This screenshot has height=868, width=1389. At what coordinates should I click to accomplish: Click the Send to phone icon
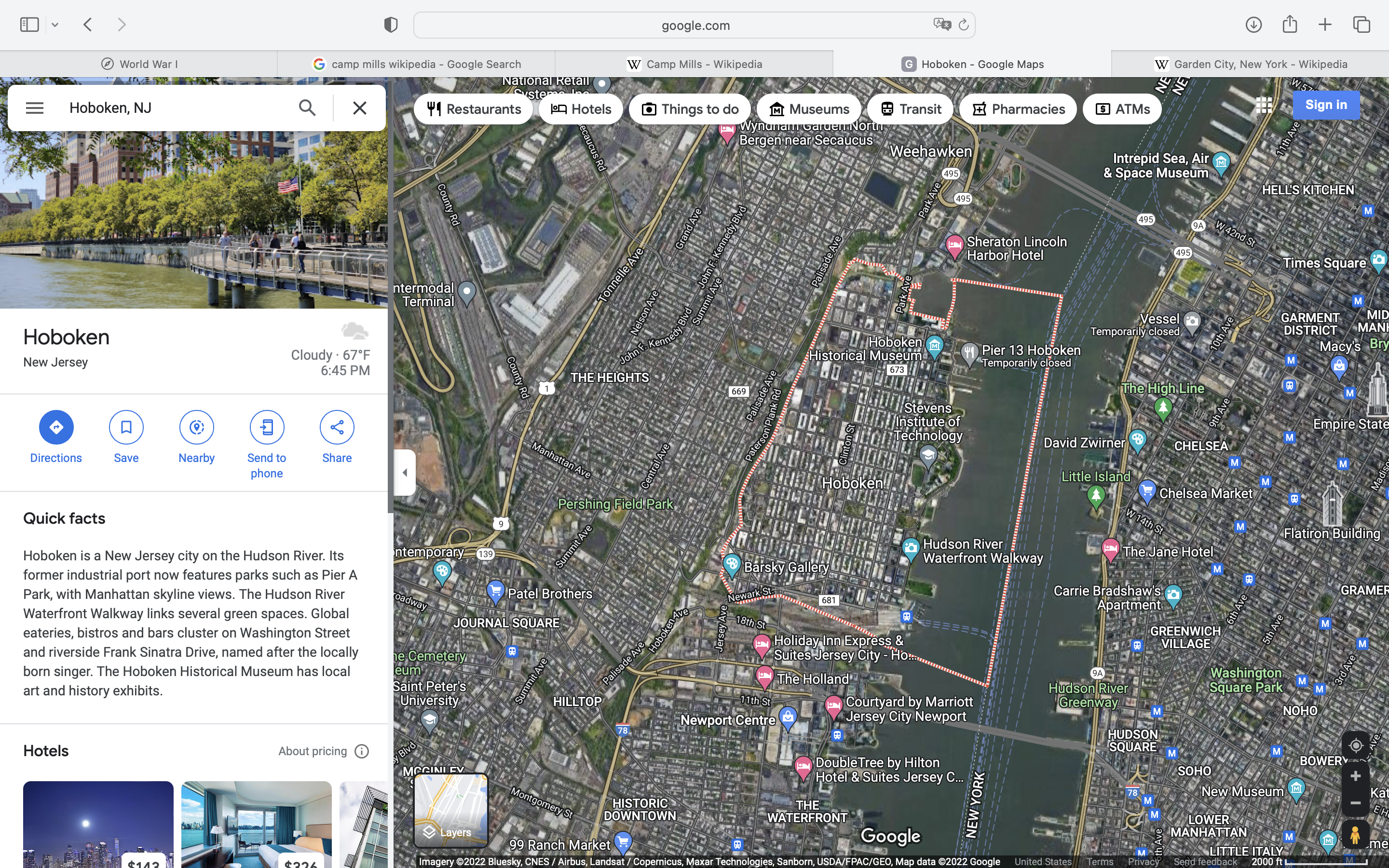266,427
